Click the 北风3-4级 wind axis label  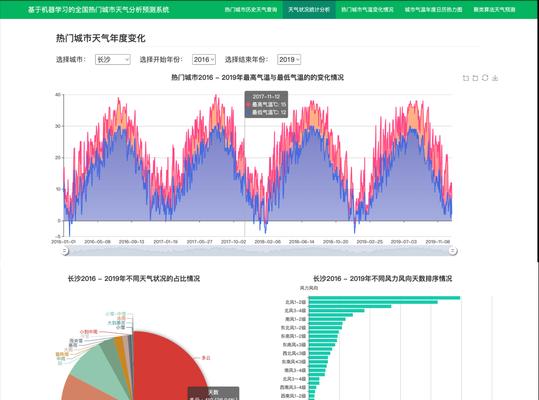(295, 311)
